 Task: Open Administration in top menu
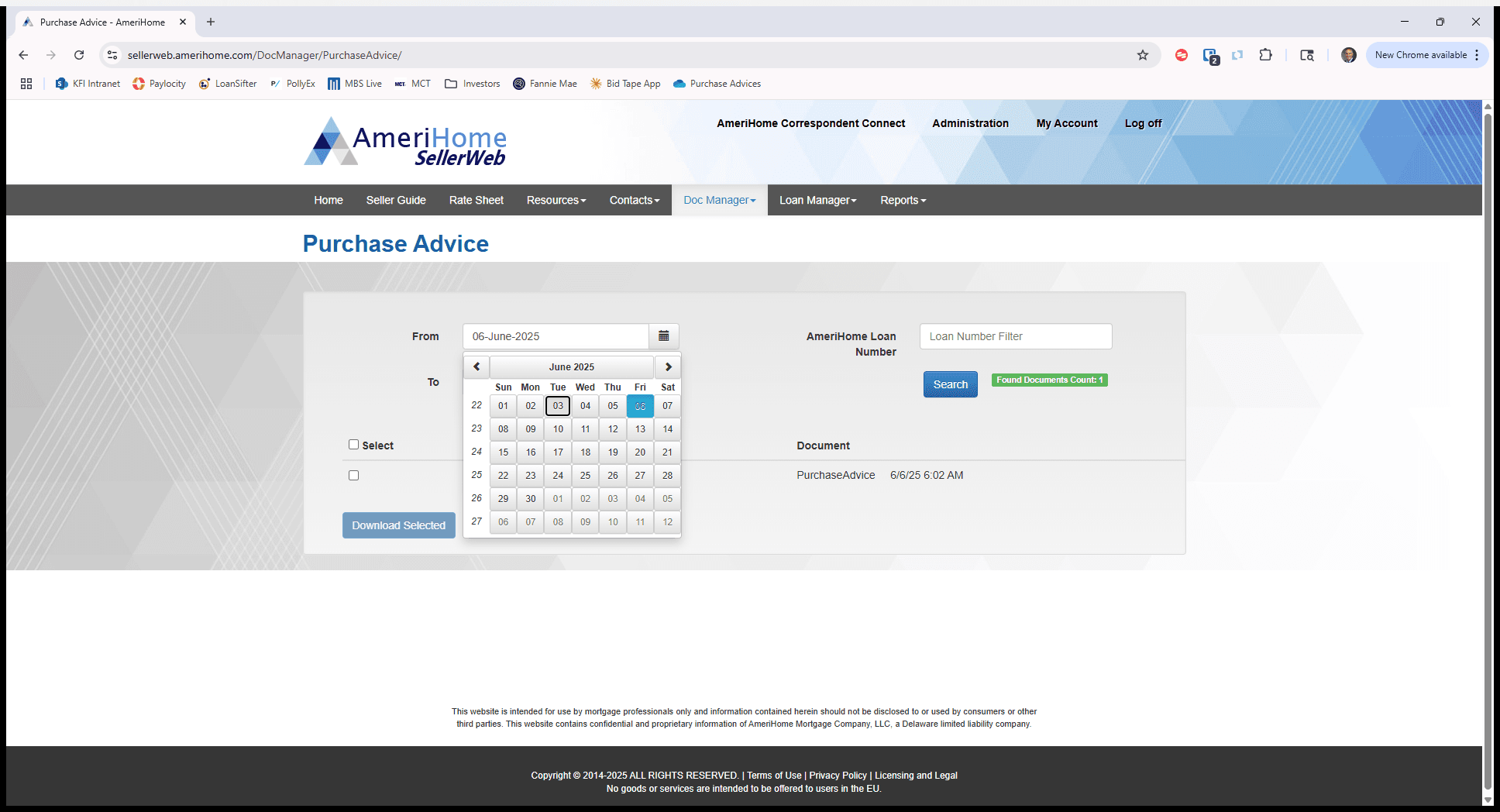pyautogui.click(x=970, y=123)
